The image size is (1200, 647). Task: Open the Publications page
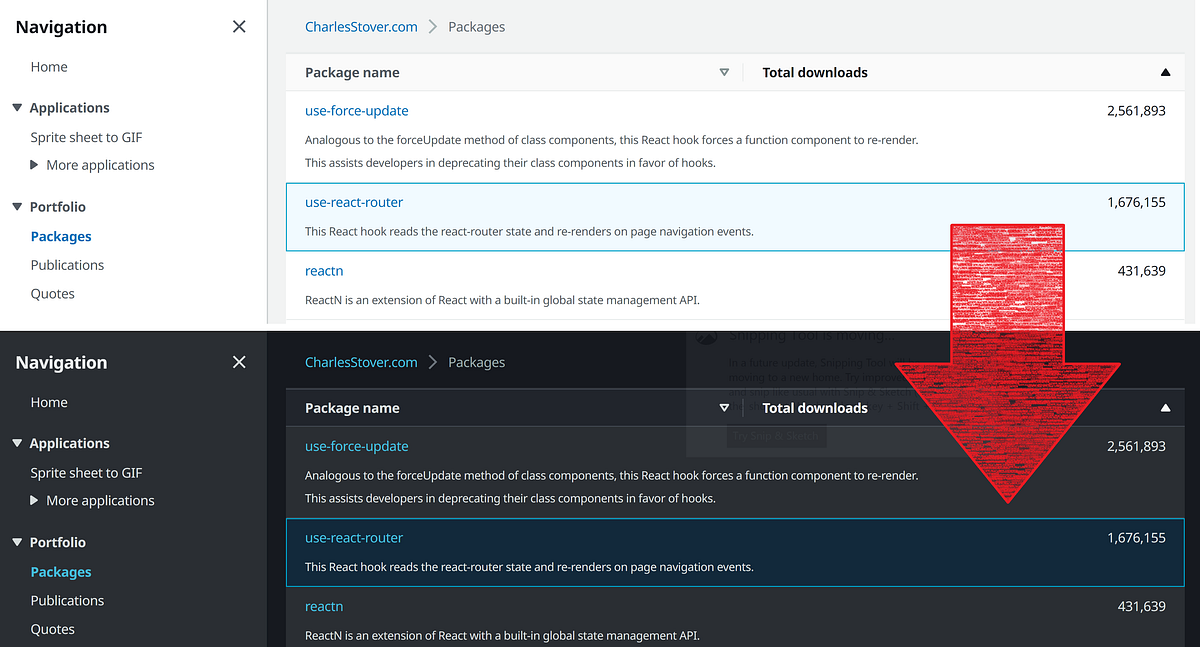tap(67, 264)
